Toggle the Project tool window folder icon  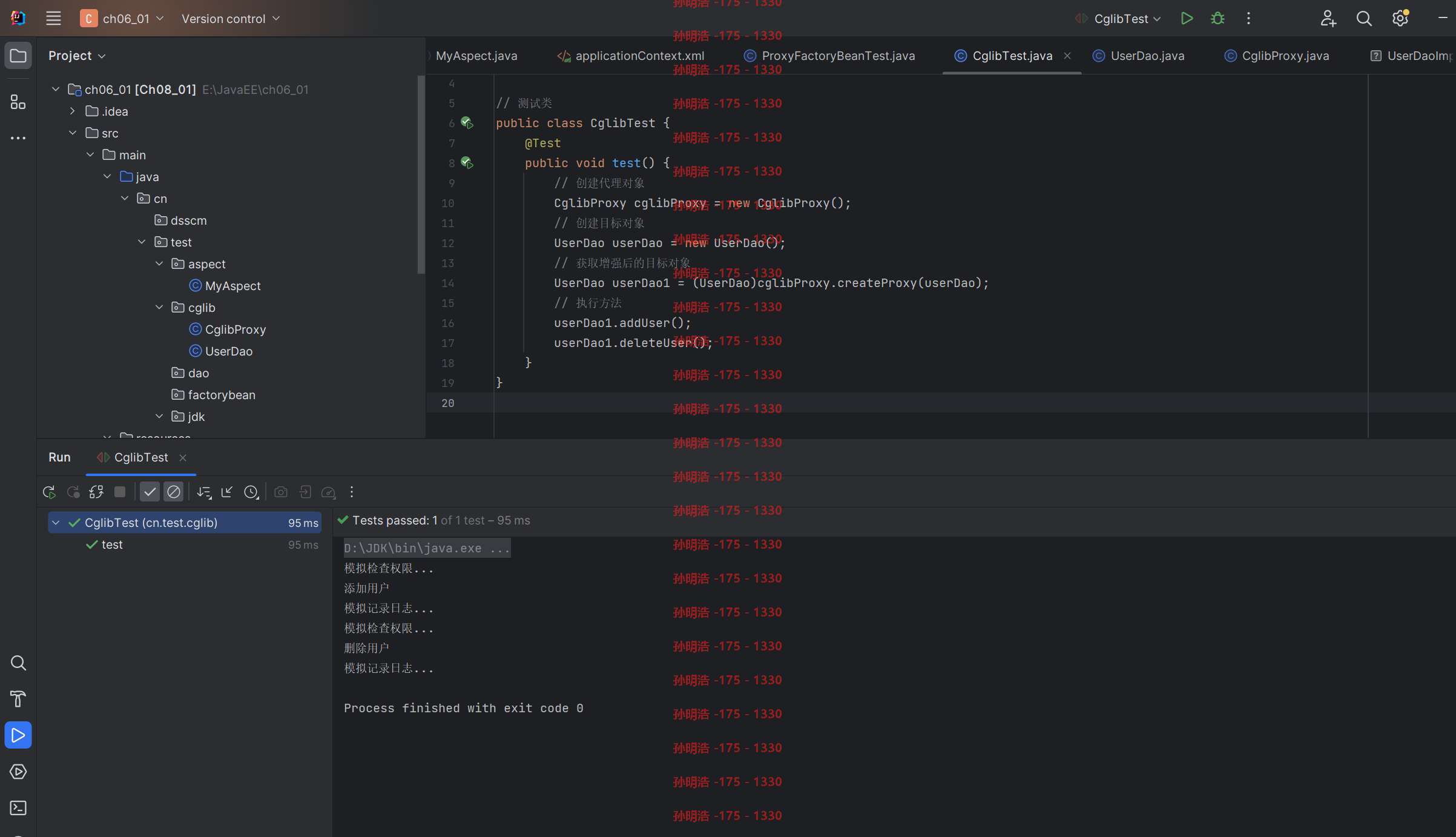tap(18, 56)
